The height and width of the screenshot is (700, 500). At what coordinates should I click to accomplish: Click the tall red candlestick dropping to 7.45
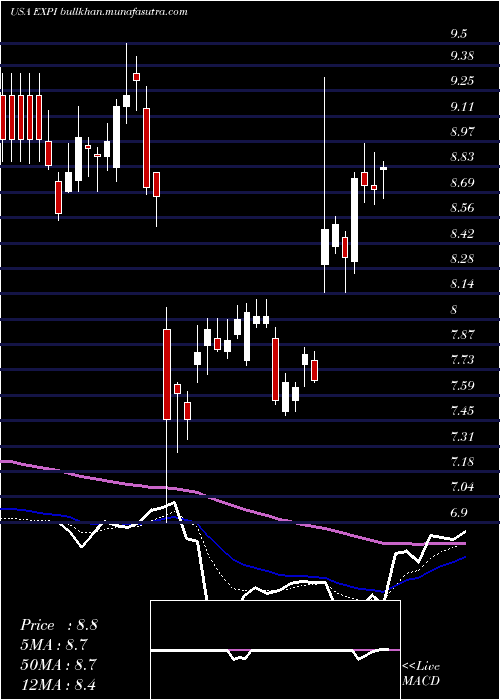(x=167, y=374)
